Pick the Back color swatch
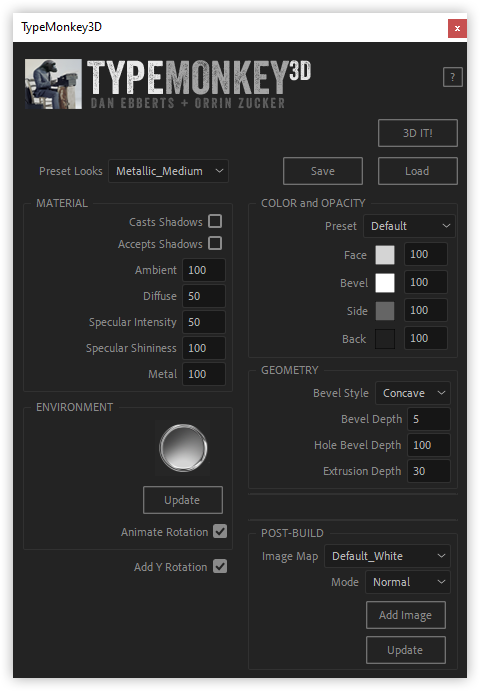This screenshot has height=691, width=480. click(x=385, y=339)
